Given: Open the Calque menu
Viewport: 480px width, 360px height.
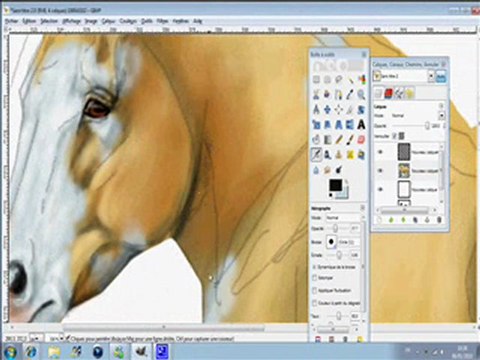Looking at the screenshot, I should [x=108, y=21].
